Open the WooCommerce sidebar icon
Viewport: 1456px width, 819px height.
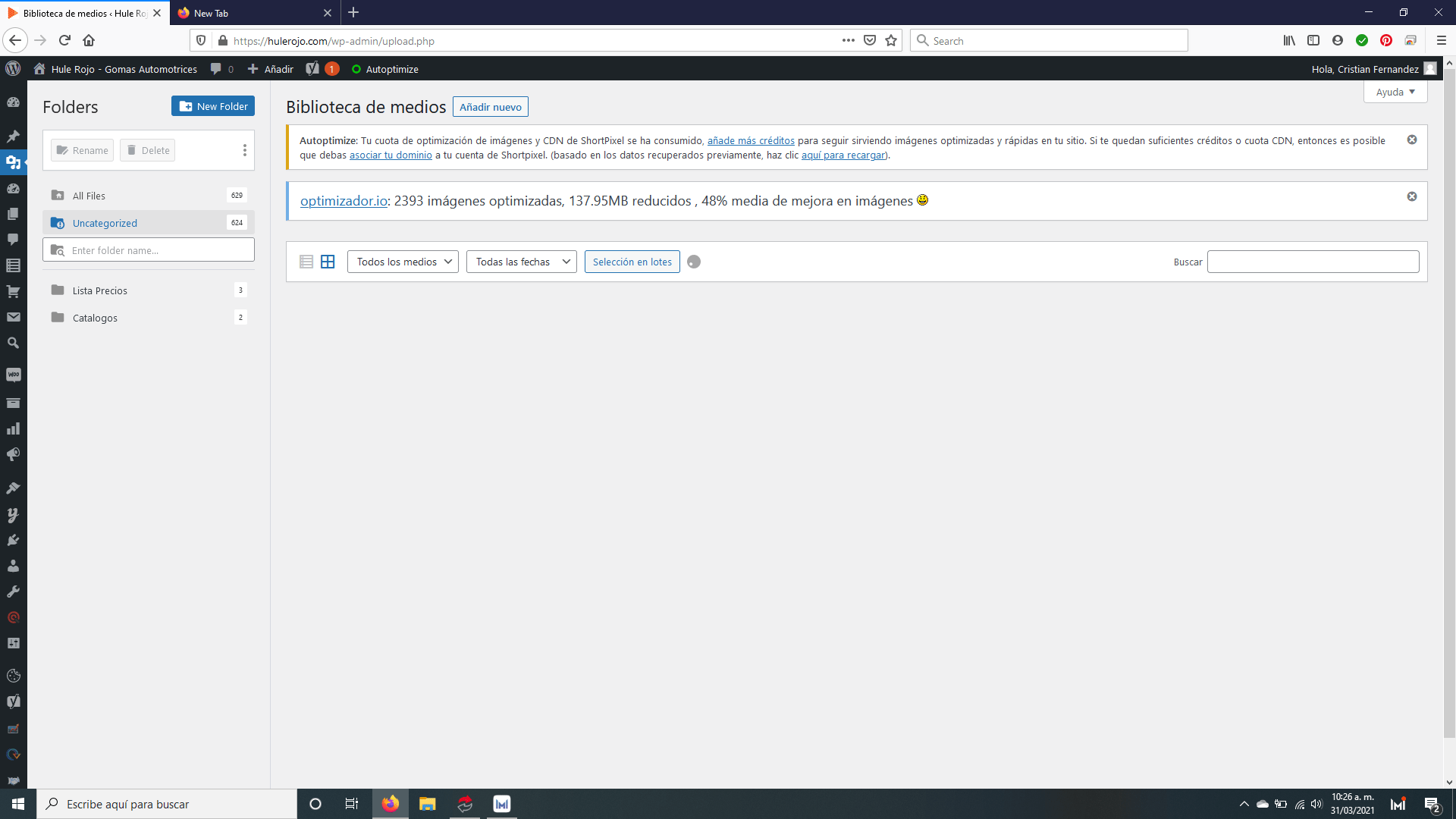(13, 375)
